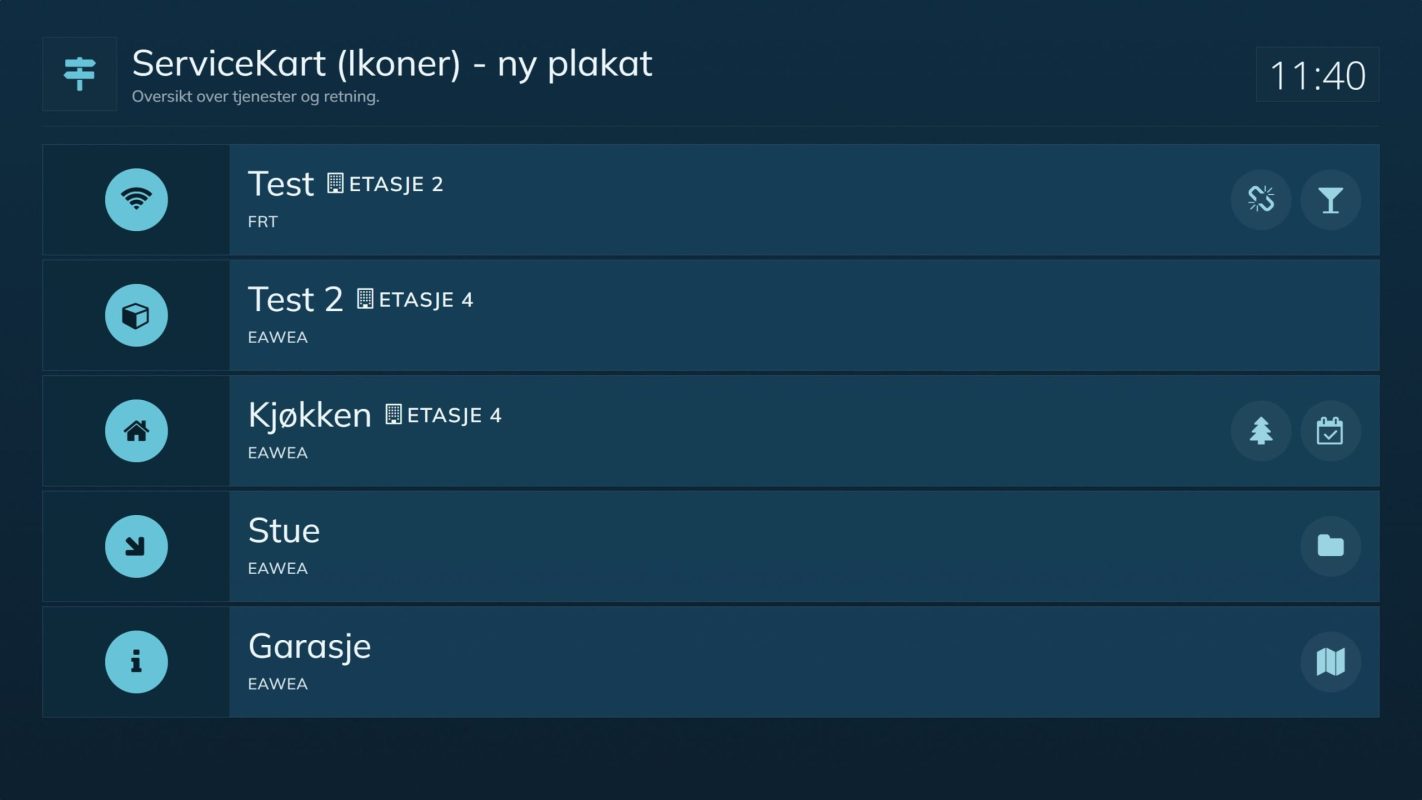Click the Wi-Fi icon in the Test row
This screenshot has width=1422, height=800.
coord(136,200)
